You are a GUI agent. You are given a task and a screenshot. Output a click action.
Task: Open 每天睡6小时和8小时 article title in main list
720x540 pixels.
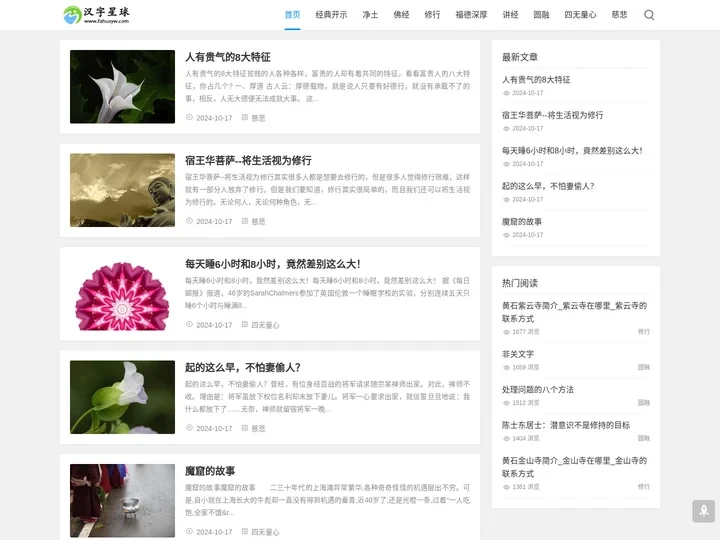point(272,264)
